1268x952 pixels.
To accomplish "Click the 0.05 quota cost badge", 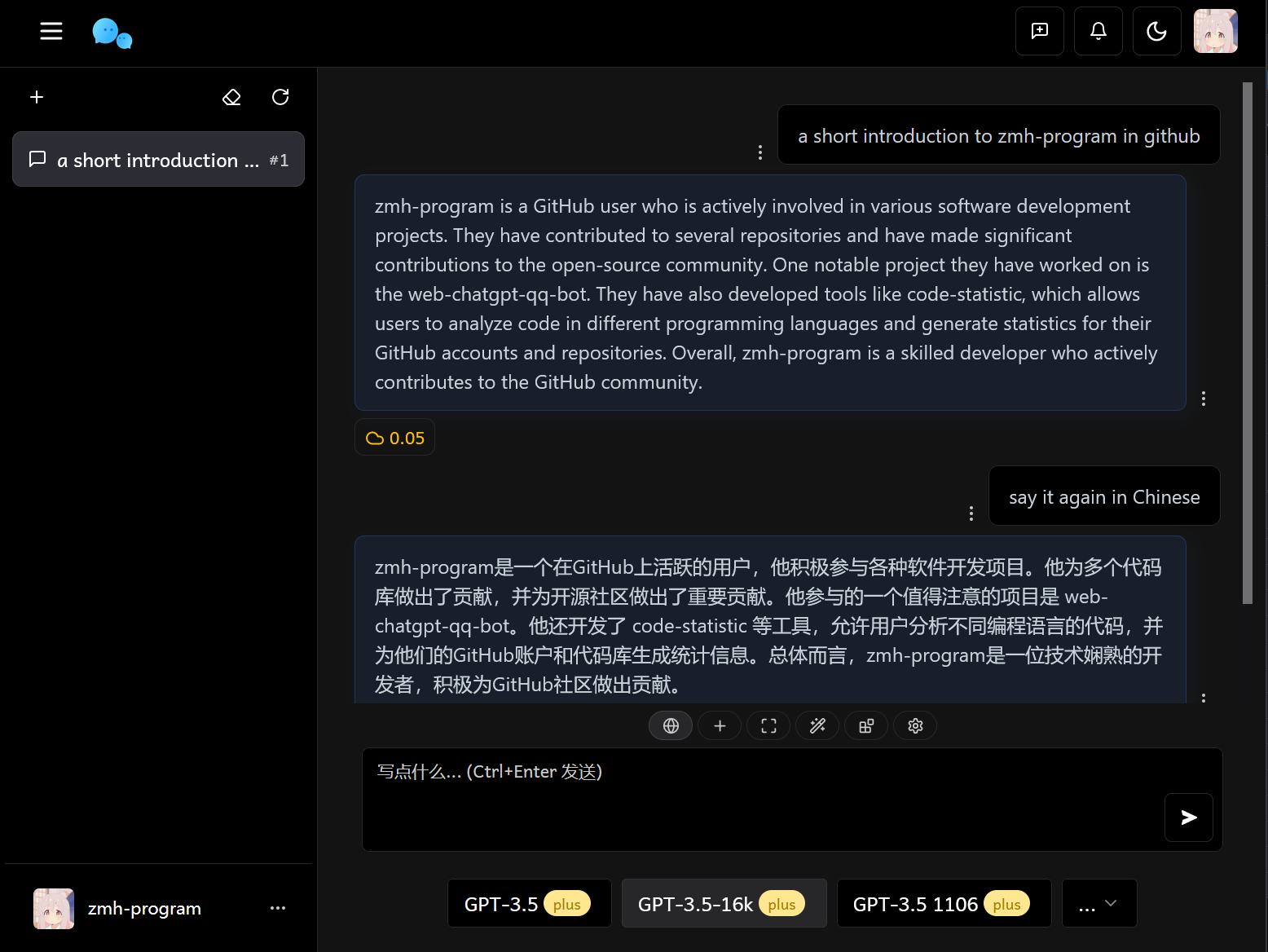I will point(395,438).
